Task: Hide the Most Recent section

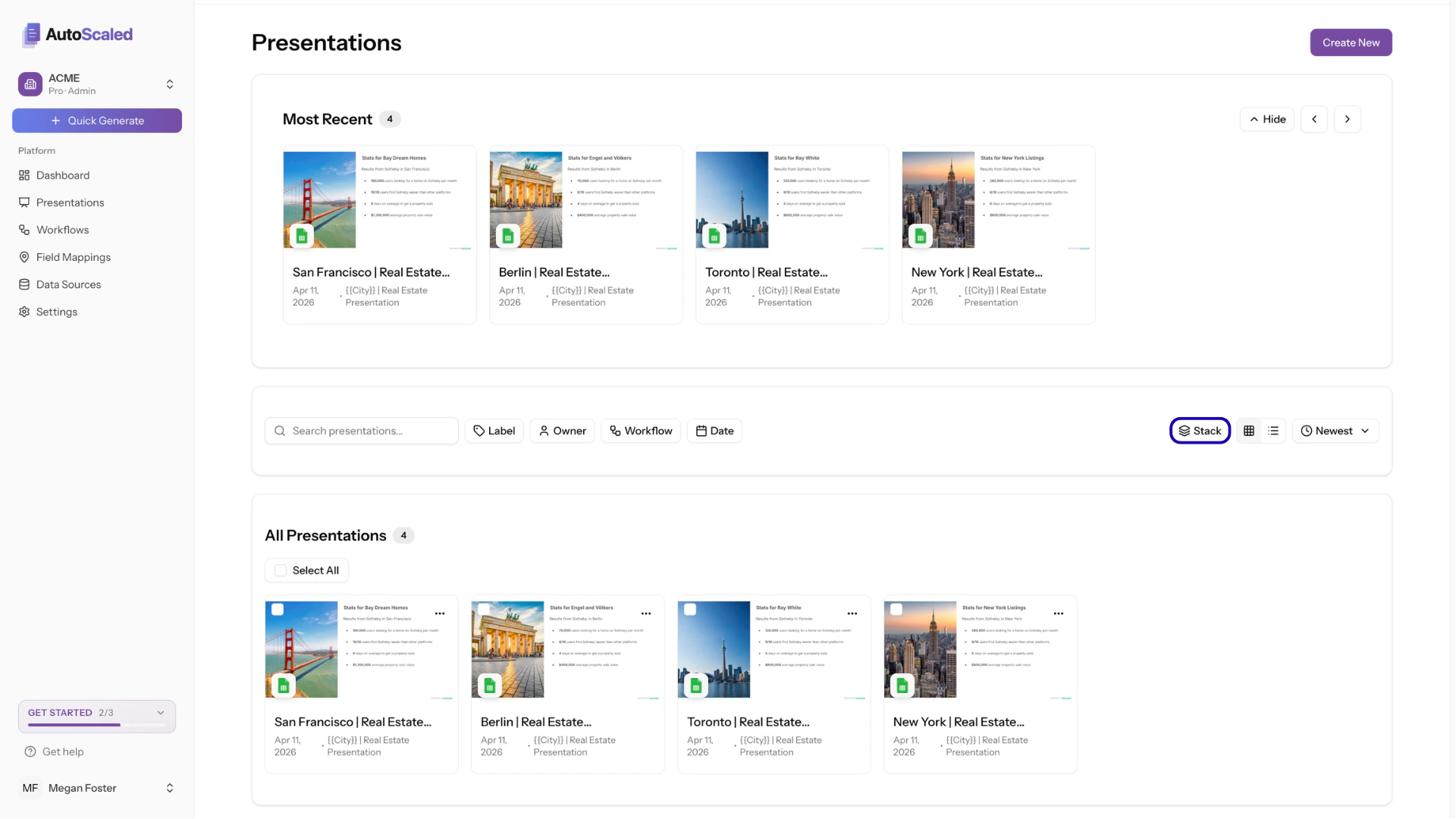Action: 1266,119
